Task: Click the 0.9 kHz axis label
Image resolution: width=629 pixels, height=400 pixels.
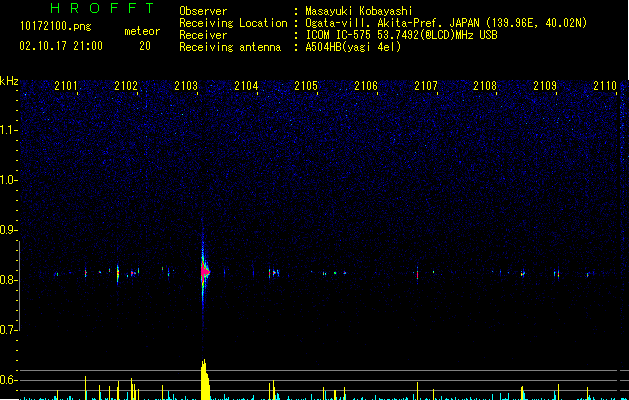Action: click(x=8, y=230)
